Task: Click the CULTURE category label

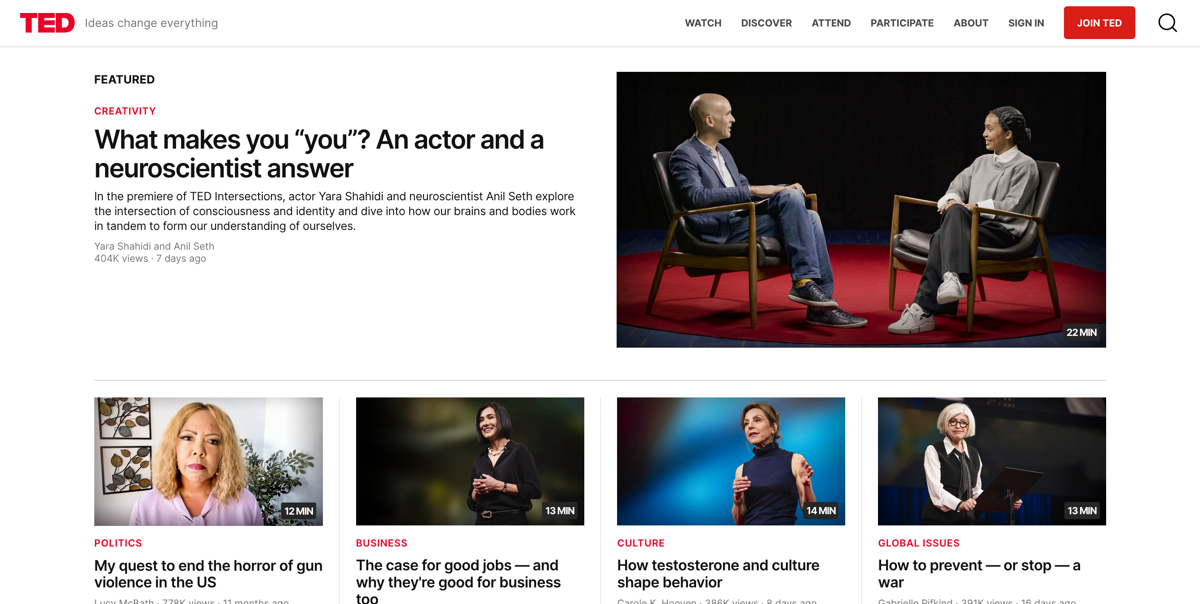Action: pos(640,543)
